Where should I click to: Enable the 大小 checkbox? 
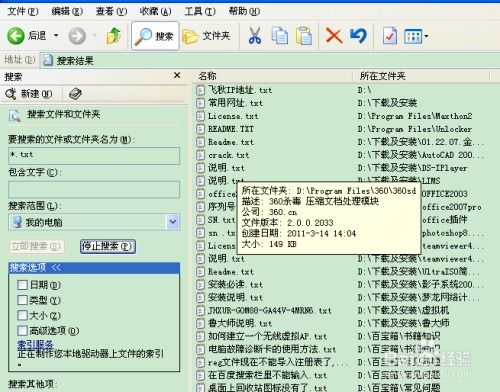(x=23, y=315)
